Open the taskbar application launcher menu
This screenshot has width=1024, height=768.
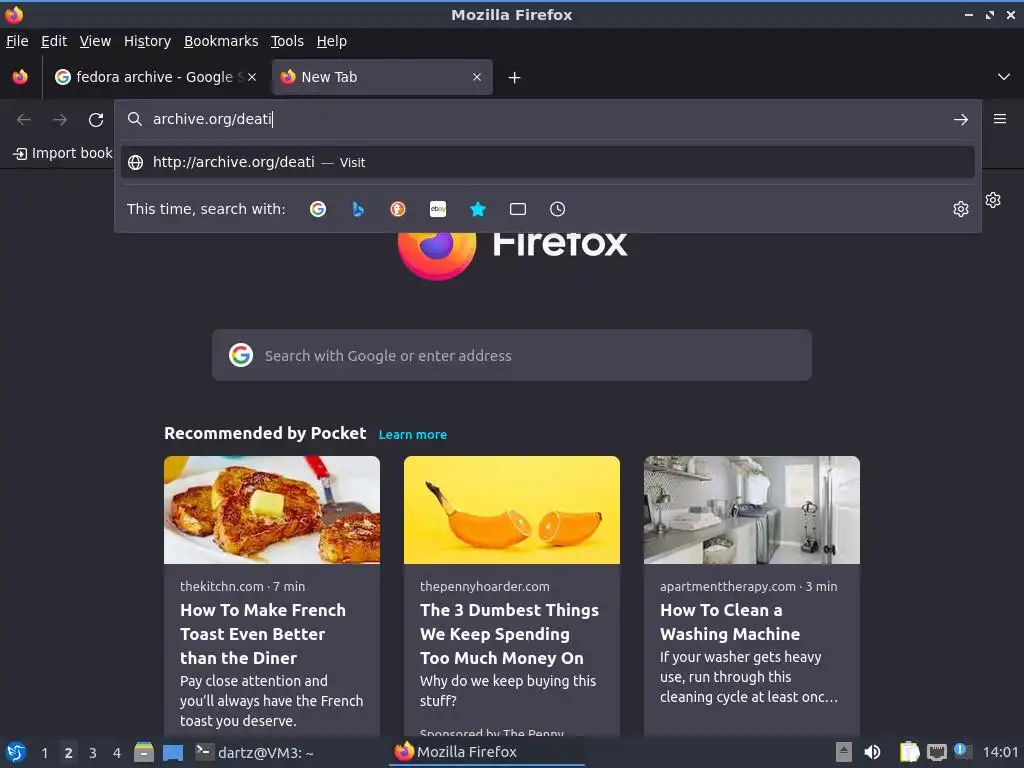16,752
